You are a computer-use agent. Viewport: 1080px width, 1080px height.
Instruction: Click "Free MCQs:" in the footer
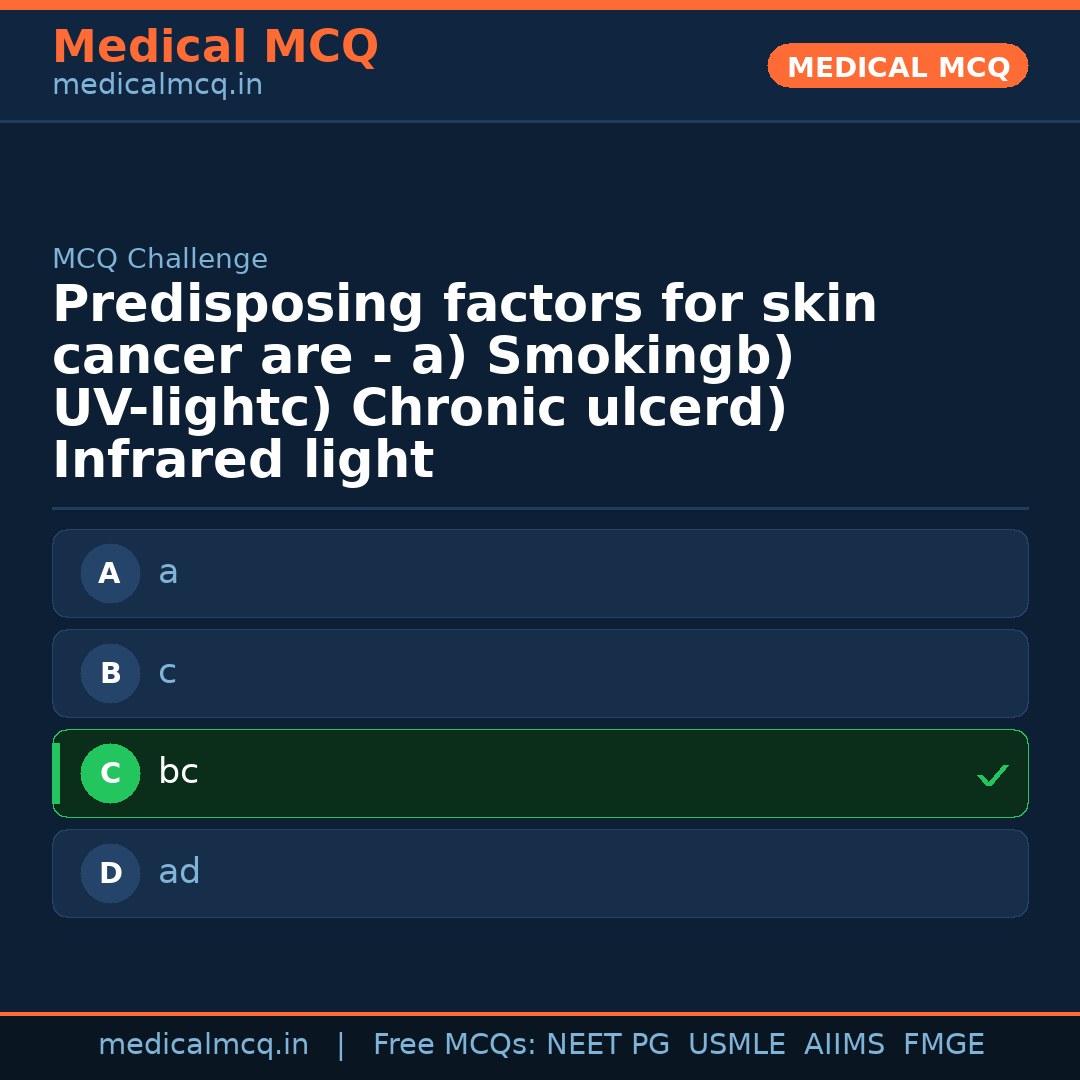point(455,1045)
